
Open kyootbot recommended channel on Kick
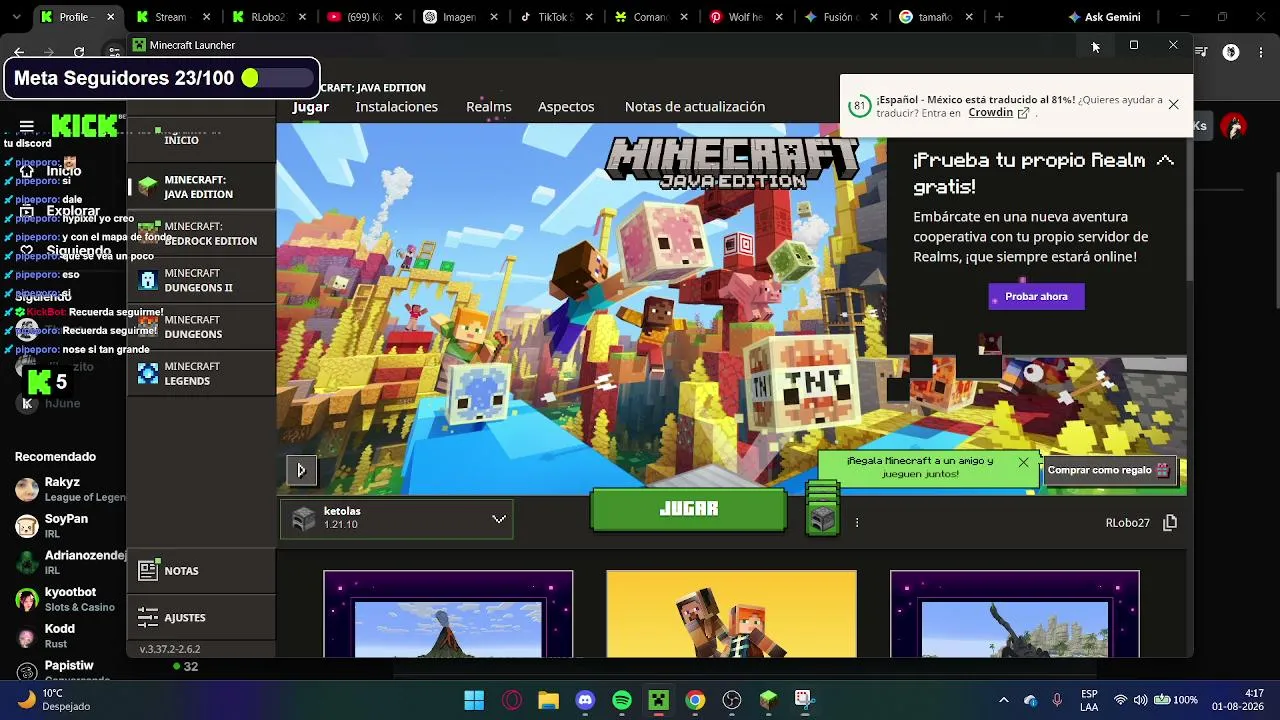(70, 599)
